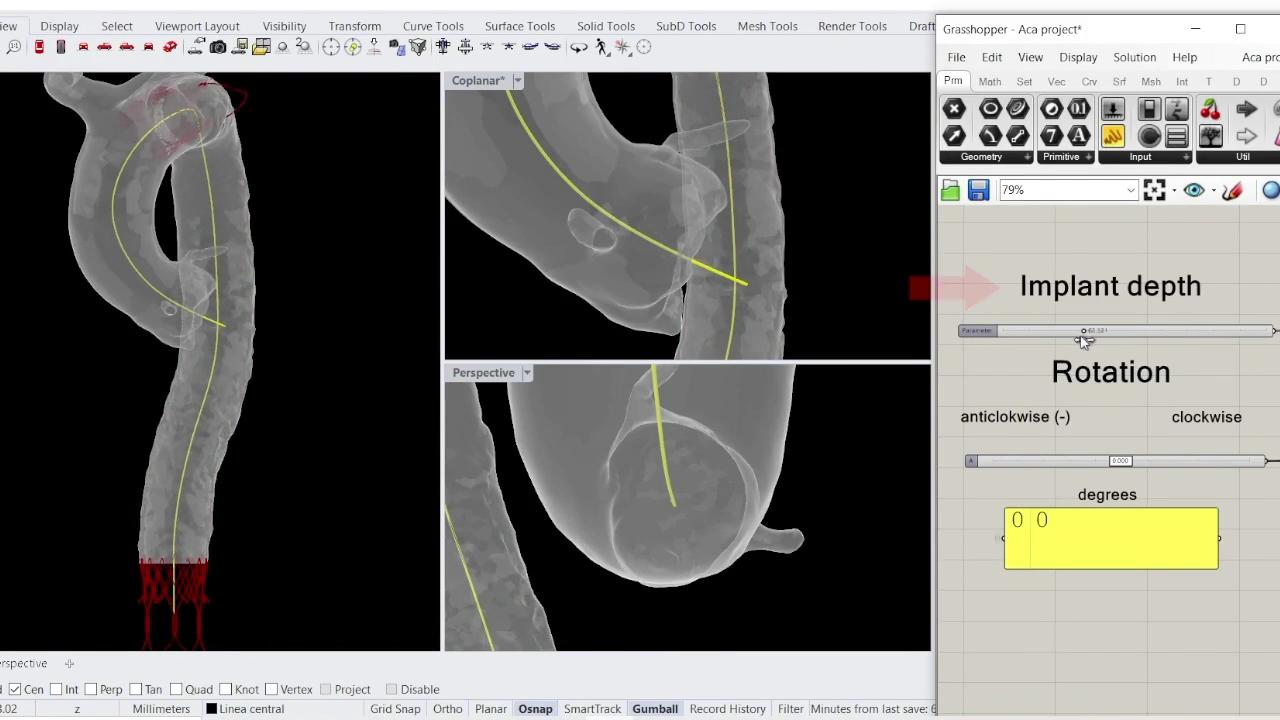
Task: Click the sketch pencil icon in Grasshopper
Action: [1232, 190]
